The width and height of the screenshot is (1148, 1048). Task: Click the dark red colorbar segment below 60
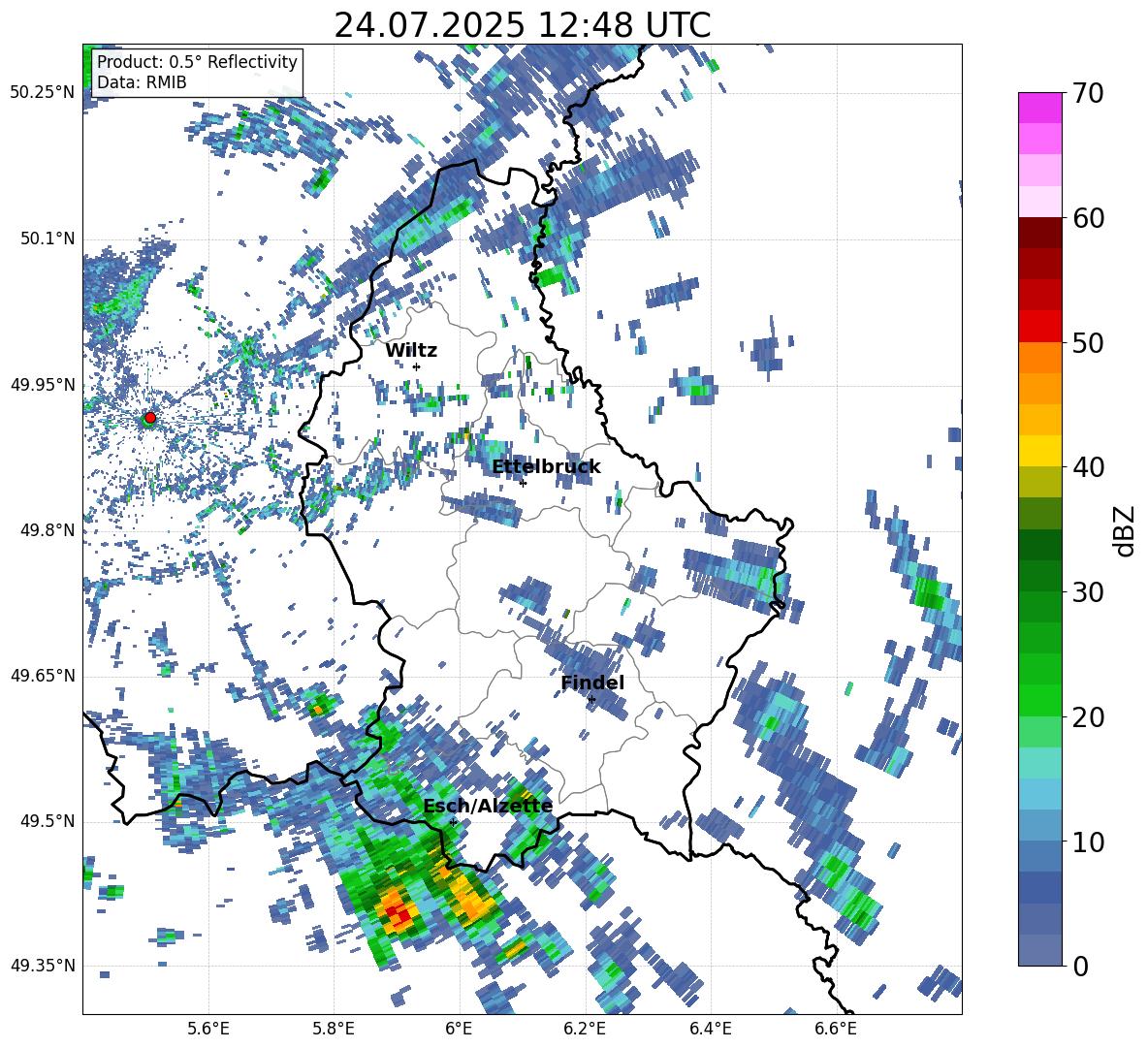click(1039, 233)
